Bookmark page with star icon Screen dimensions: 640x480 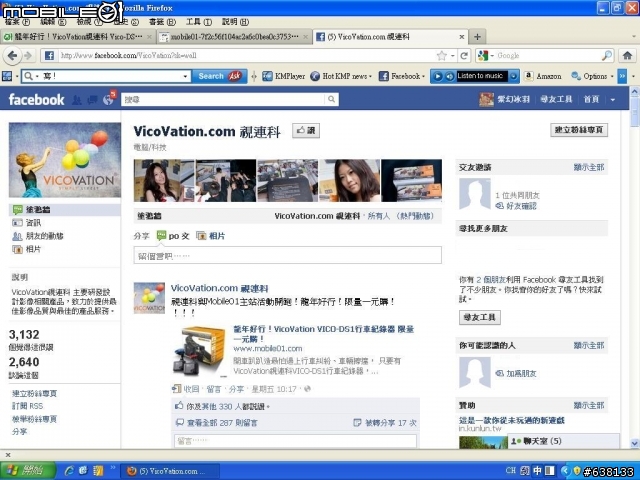pyautogui.click(x=442, y=56)
